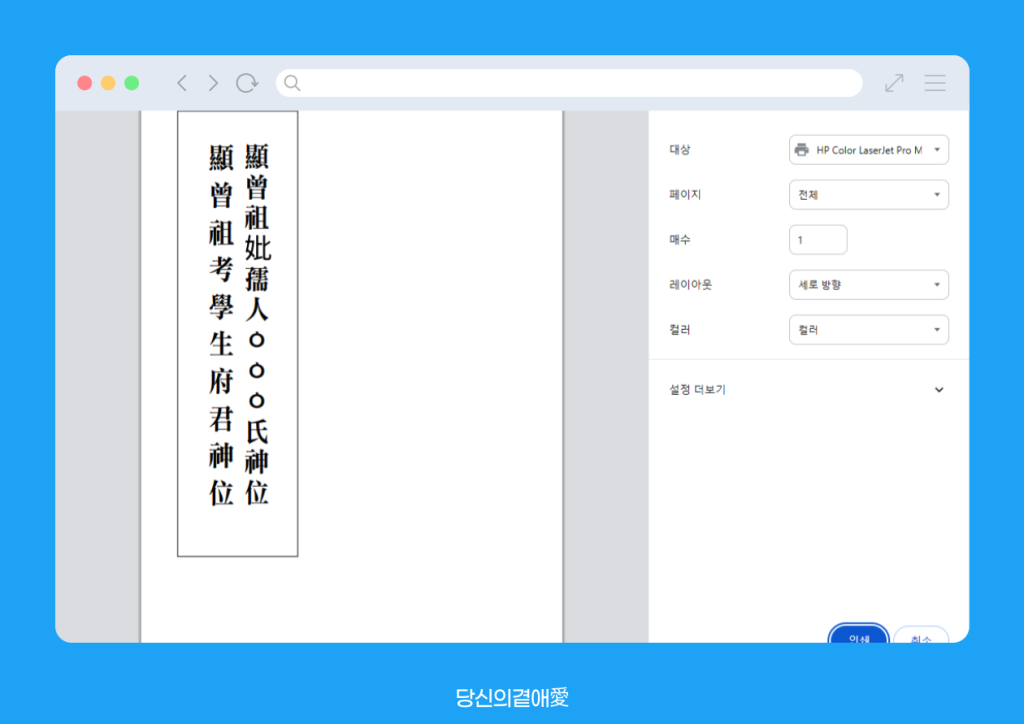Click the yellow minimize dot
Image resolution: width=1024 pixels, height=724 pixels.
point(108,83)
